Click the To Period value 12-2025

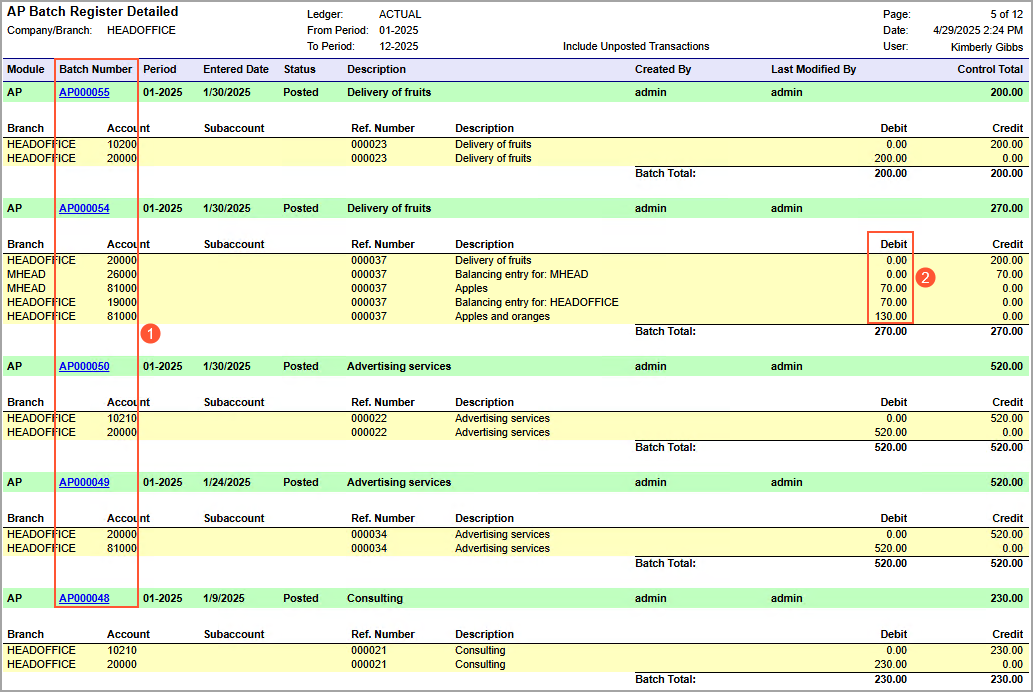399,46
